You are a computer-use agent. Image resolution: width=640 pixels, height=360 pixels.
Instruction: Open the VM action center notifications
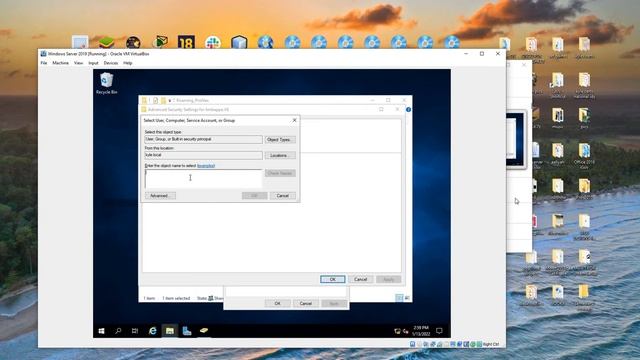coord(439,331)
